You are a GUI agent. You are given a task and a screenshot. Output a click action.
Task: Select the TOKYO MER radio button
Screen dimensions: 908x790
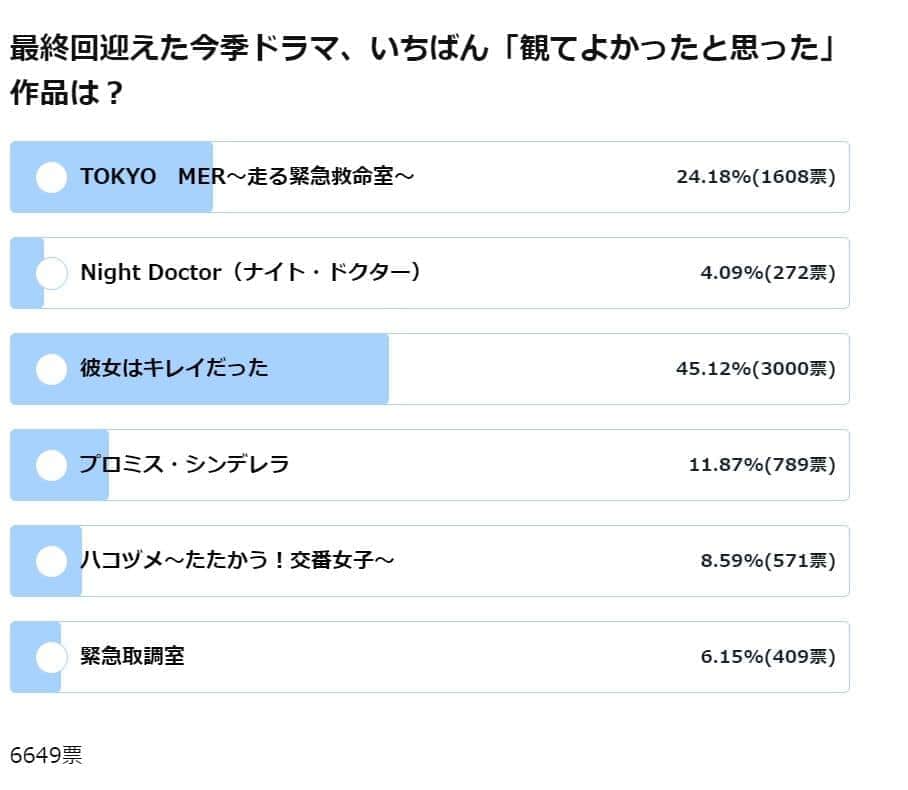[x=51, y=177]
